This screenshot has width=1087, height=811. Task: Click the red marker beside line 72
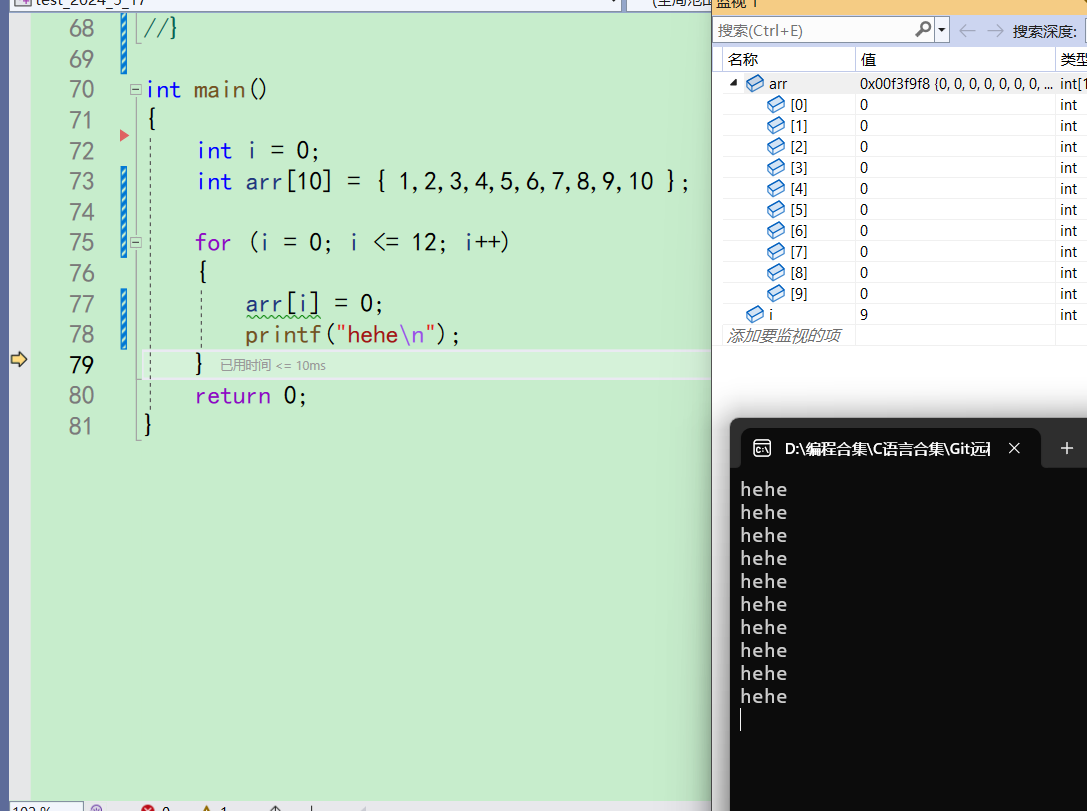tap(124, 135)
